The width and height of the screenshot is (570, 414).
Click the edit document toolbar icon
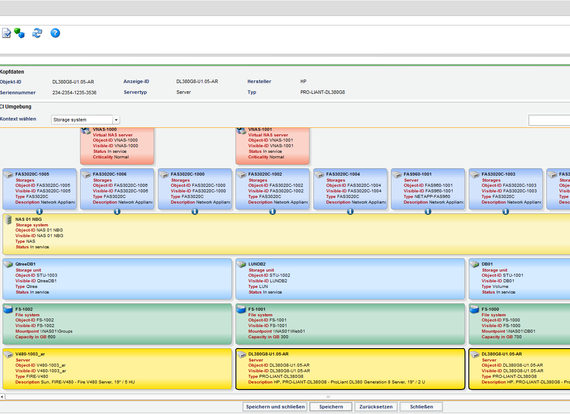[7, 33]
